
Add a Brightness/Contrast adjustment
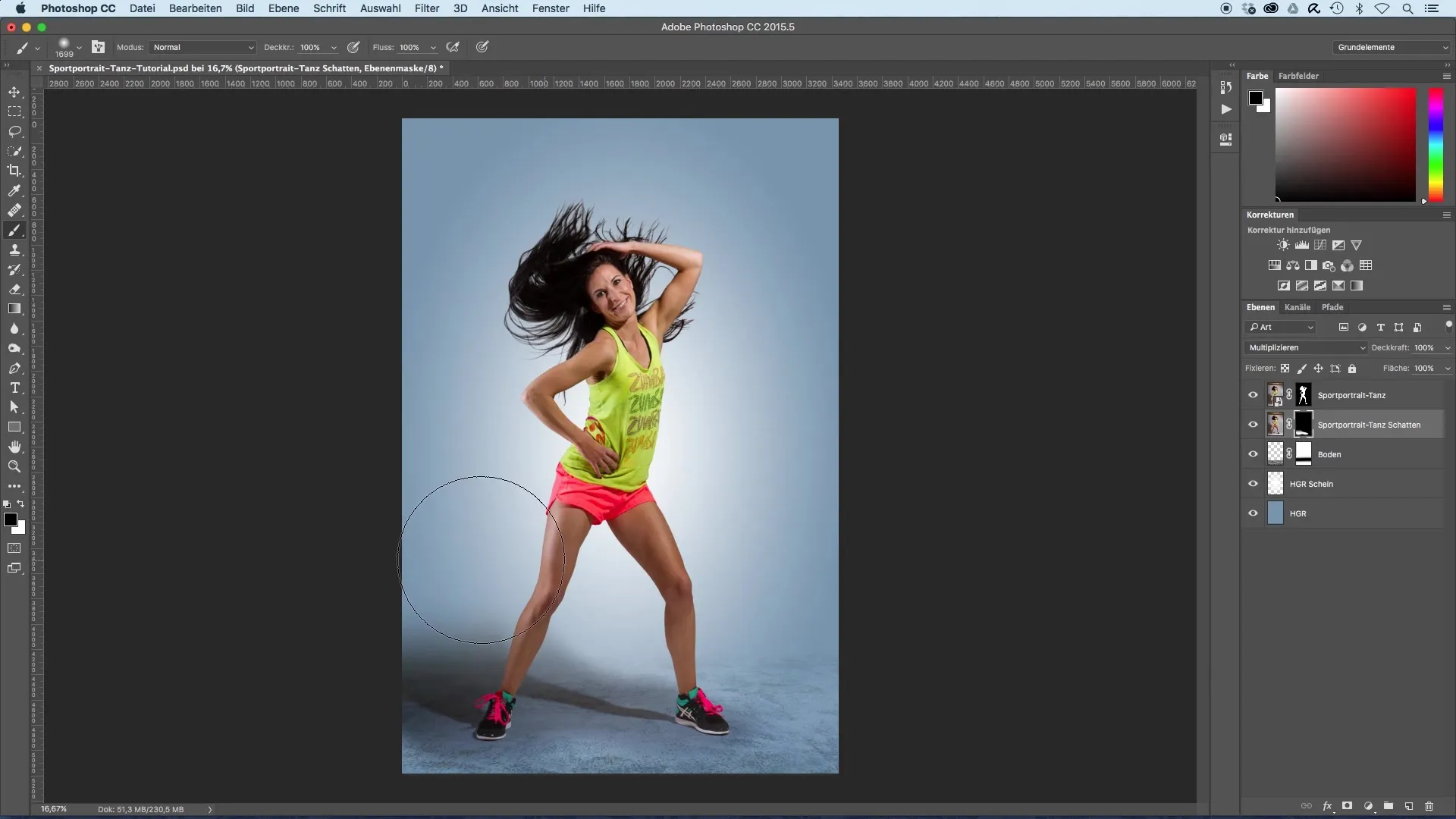[x=1283, y=245]
